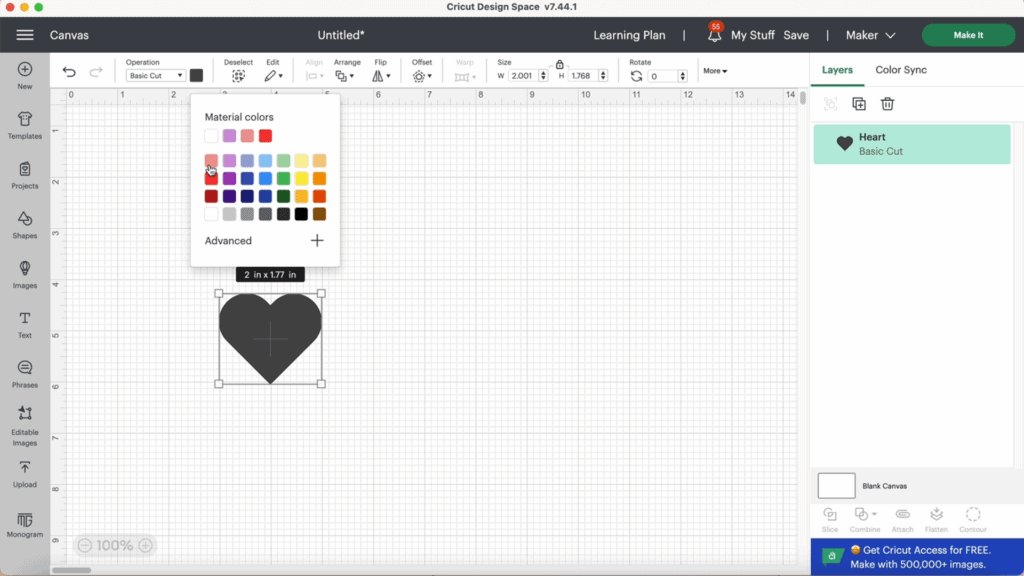
Task: Choose the light purple material color swatch
Action: (x=229, y=136)
